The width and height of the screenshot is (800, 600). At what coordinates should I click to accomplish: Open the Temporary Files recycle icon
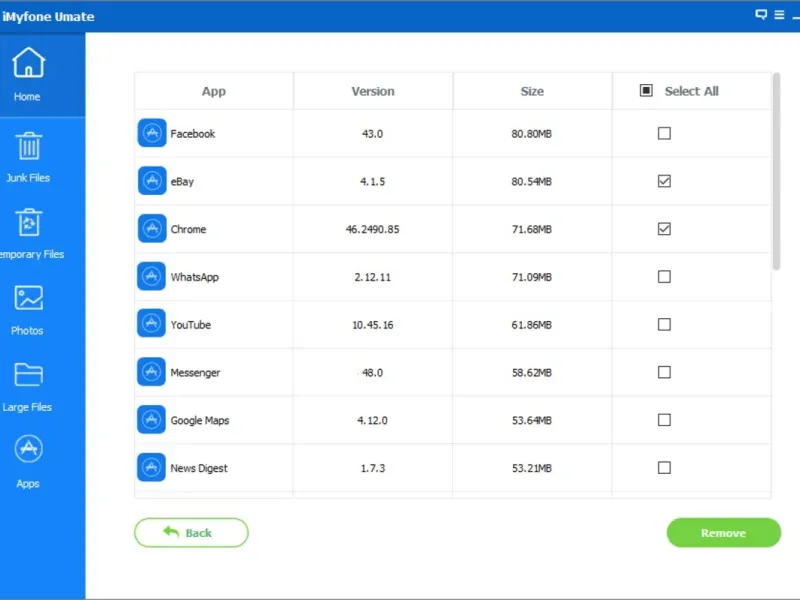point(29,222)
